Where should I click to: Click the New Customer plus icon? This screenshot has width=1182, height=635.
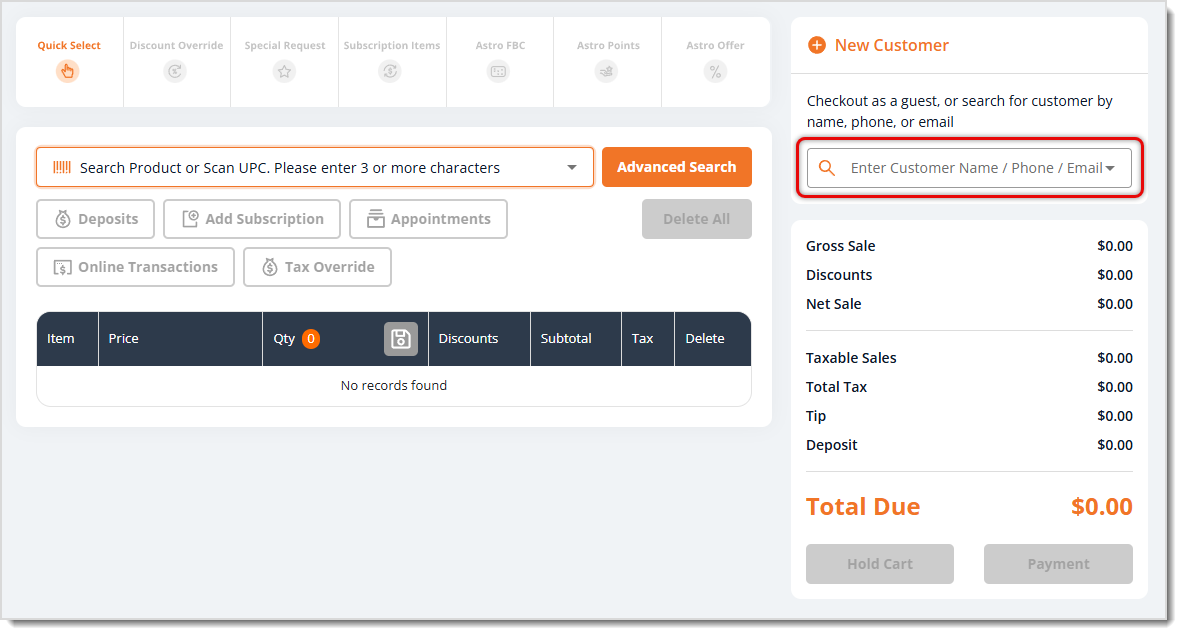click(x=816, y=45)
